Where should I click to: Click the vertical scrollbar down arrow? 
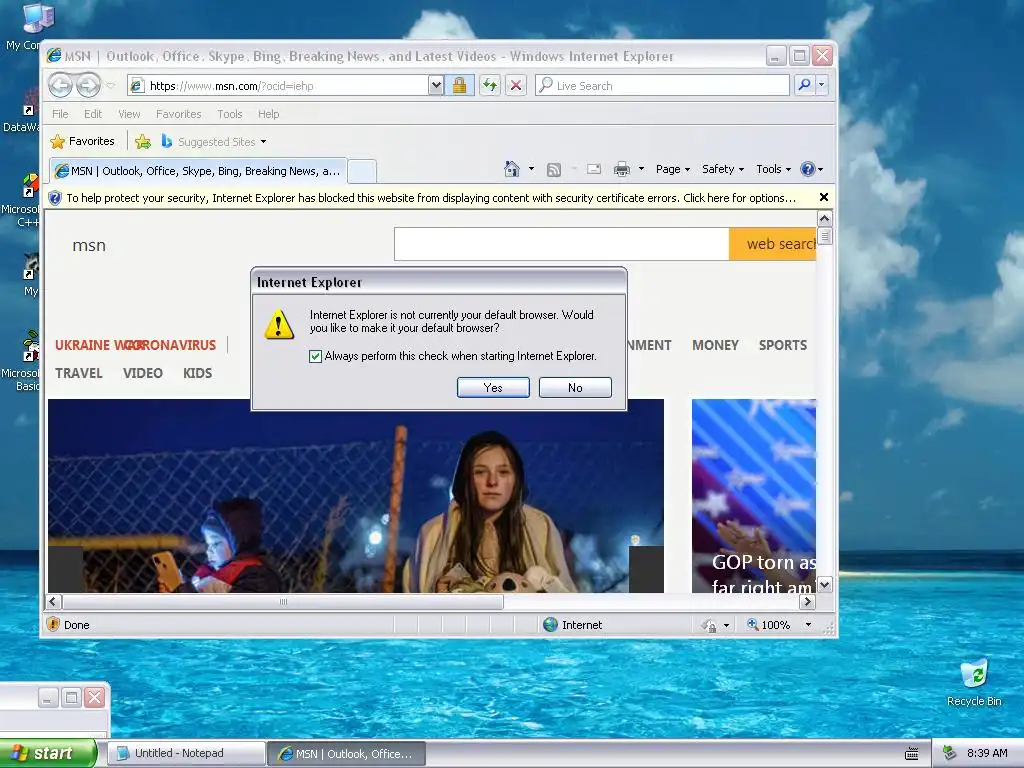pyautogui.click(x=825, y=584)
